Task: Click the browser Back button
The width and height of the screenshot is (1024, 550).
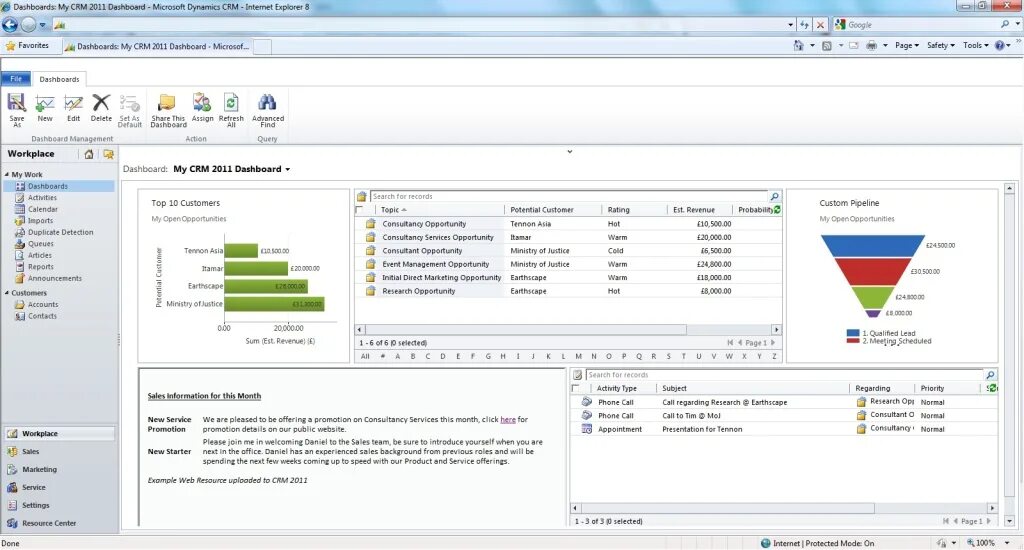Action: 10,25
